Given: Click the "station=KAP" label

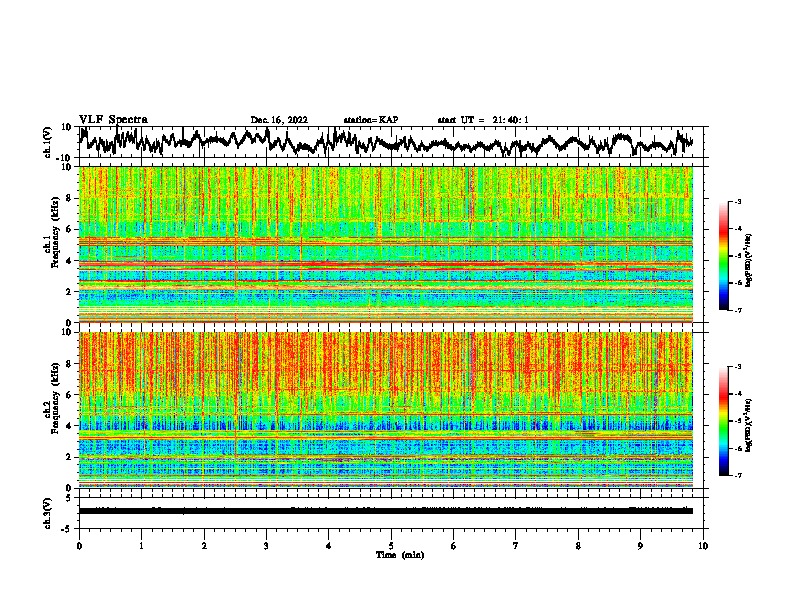Looking at the screenshot, I should point(371,120).
